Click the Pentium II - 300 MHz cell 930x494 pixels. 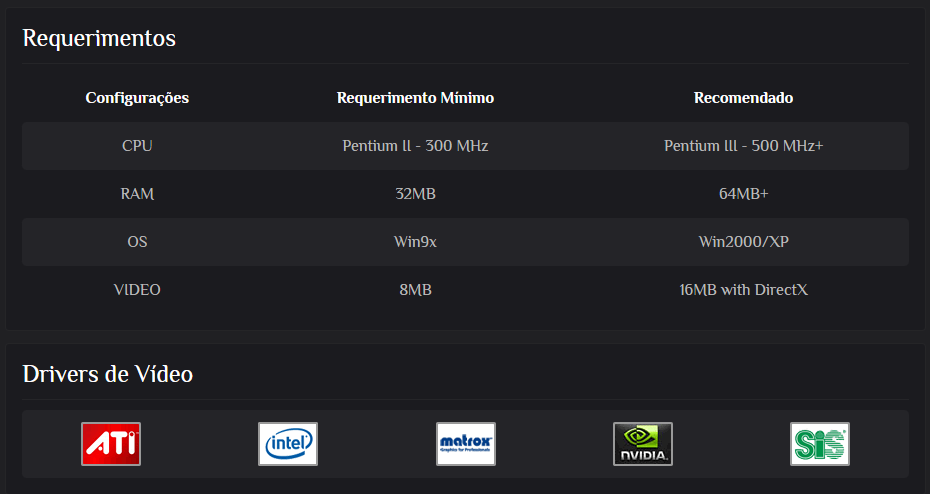pyautogui.click(x=415, y=146)
